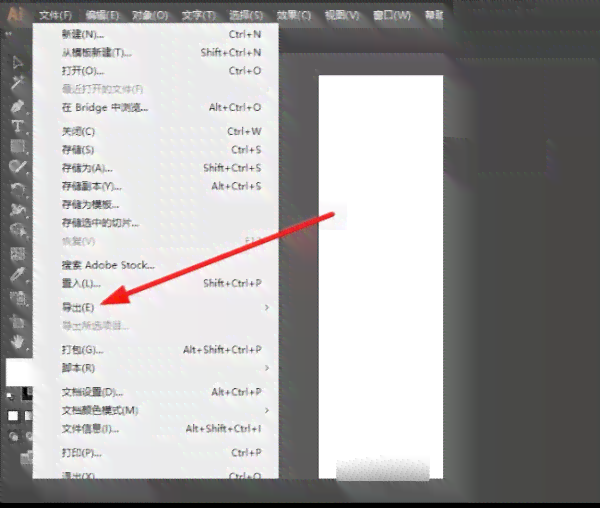Viewport: 600px width, 508px height.
Task: Select the Rotate tool
Action: click(18, 189)
